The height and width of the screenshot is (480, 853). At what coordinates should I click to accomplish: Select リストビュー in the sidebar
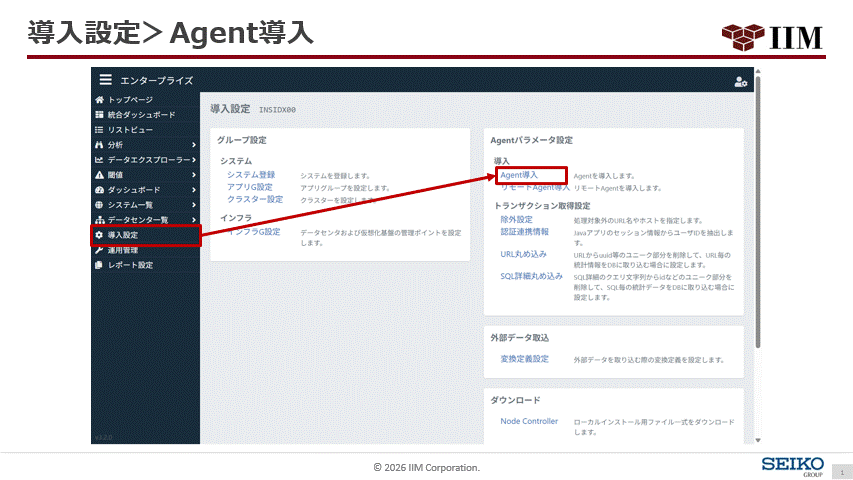[x=130, y=130]
